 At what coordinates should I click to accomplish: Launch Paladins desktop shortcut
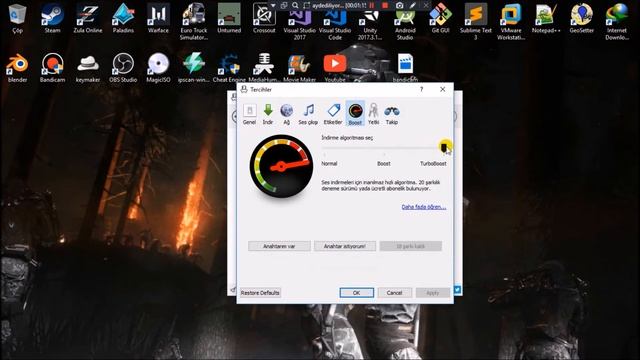(123, 18)
